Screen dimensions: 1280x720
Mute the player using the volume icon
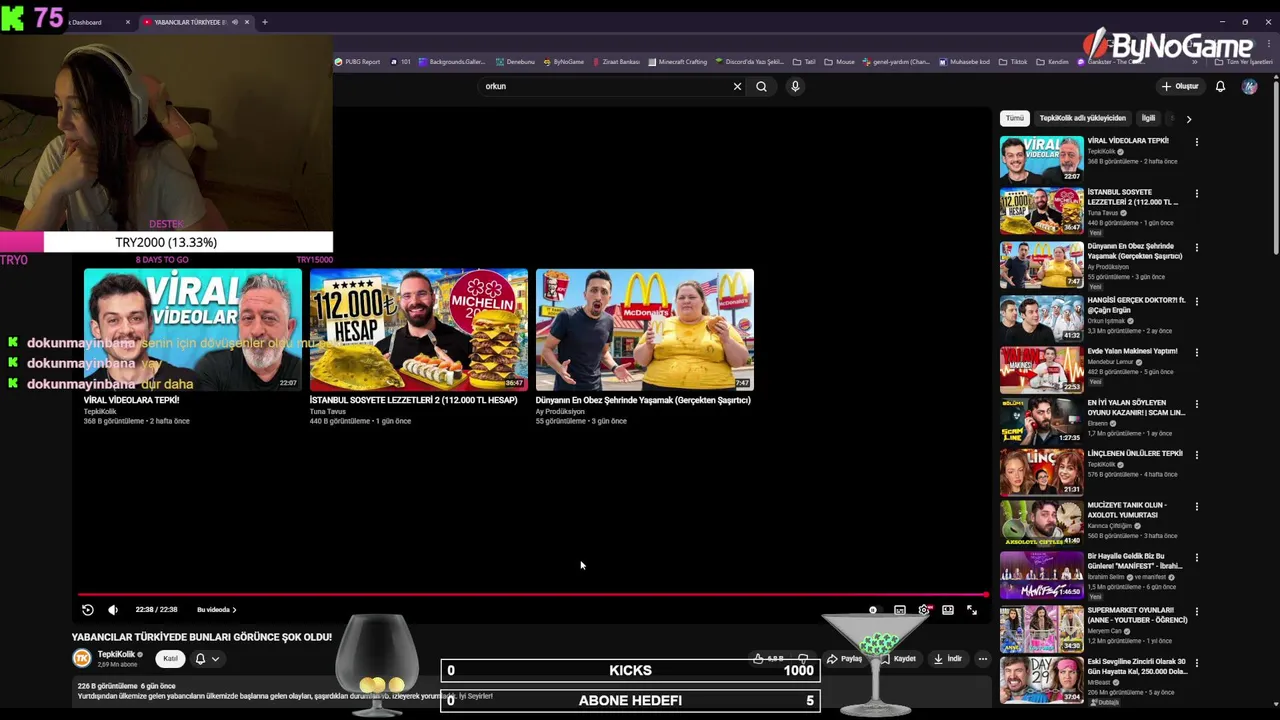coord(113,610)
